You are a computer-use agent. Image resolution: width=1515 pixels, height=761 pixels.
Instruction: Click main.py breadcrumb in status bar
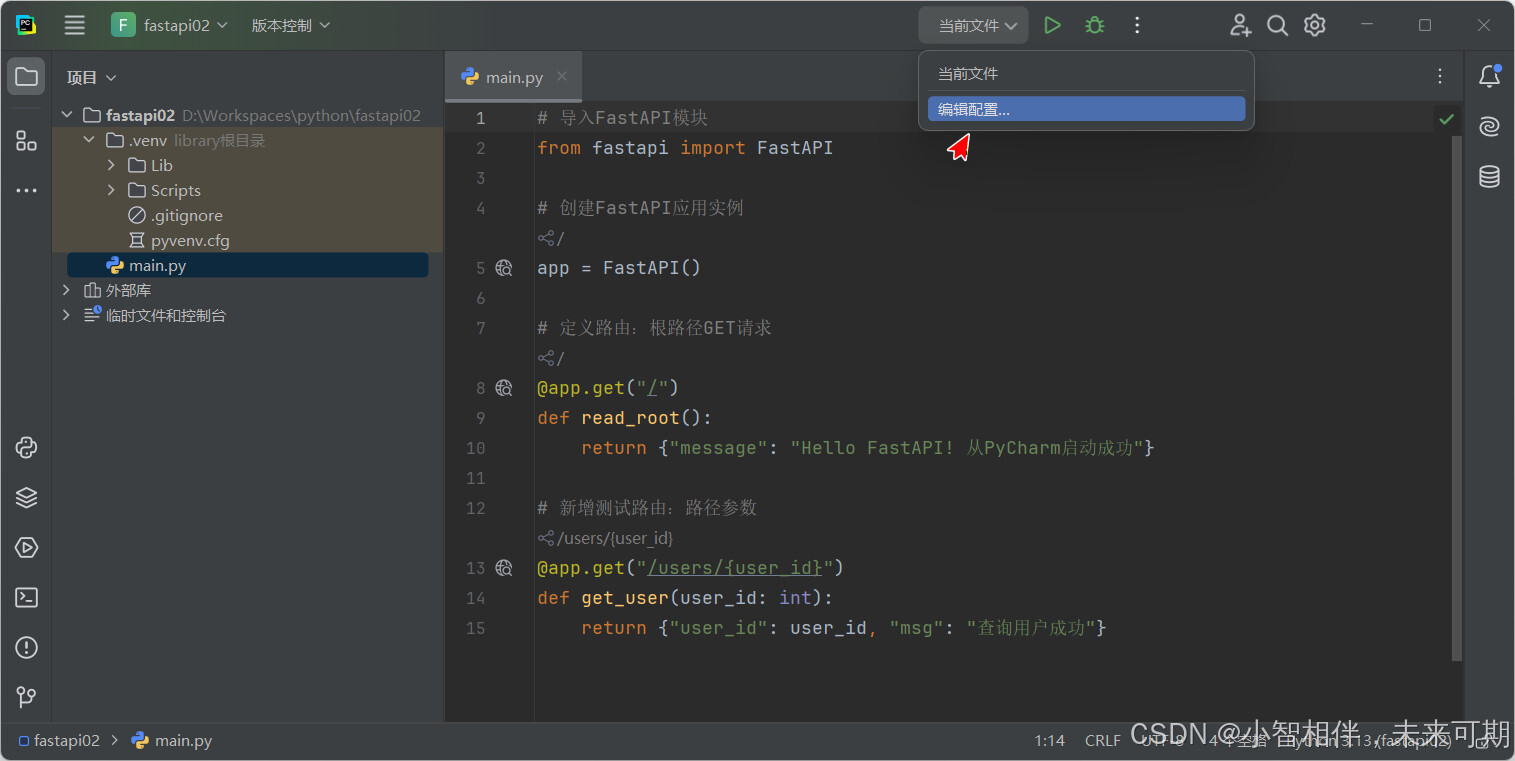(172, 741)
